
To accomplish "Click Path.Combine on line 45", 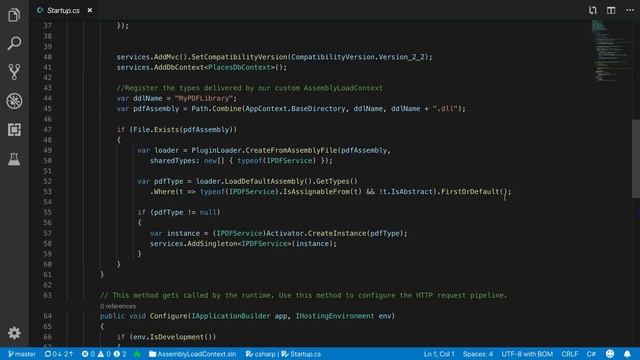I will tap(216, 109).
